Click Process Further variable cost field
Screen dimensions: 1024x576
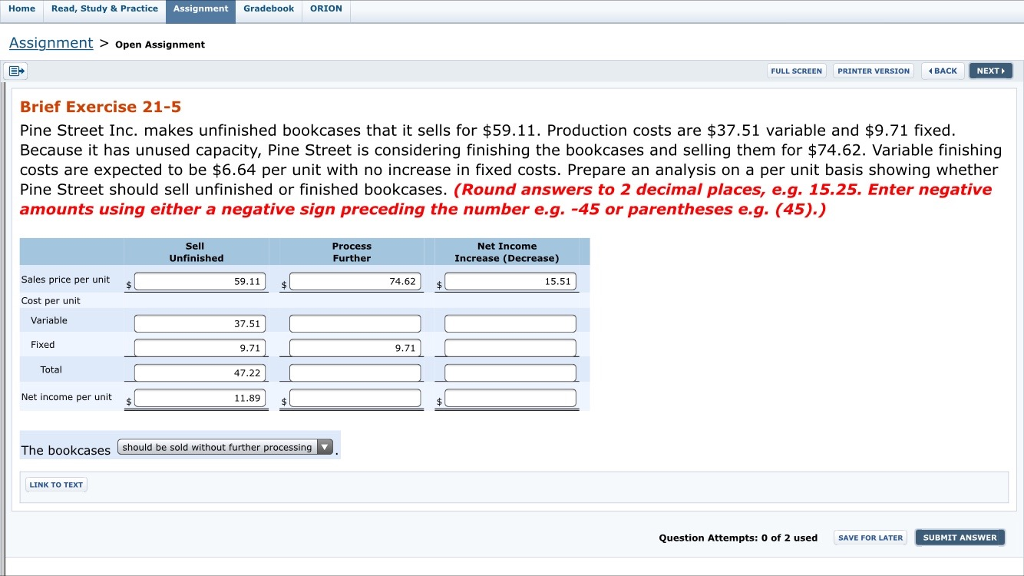(x=355, y=324)
